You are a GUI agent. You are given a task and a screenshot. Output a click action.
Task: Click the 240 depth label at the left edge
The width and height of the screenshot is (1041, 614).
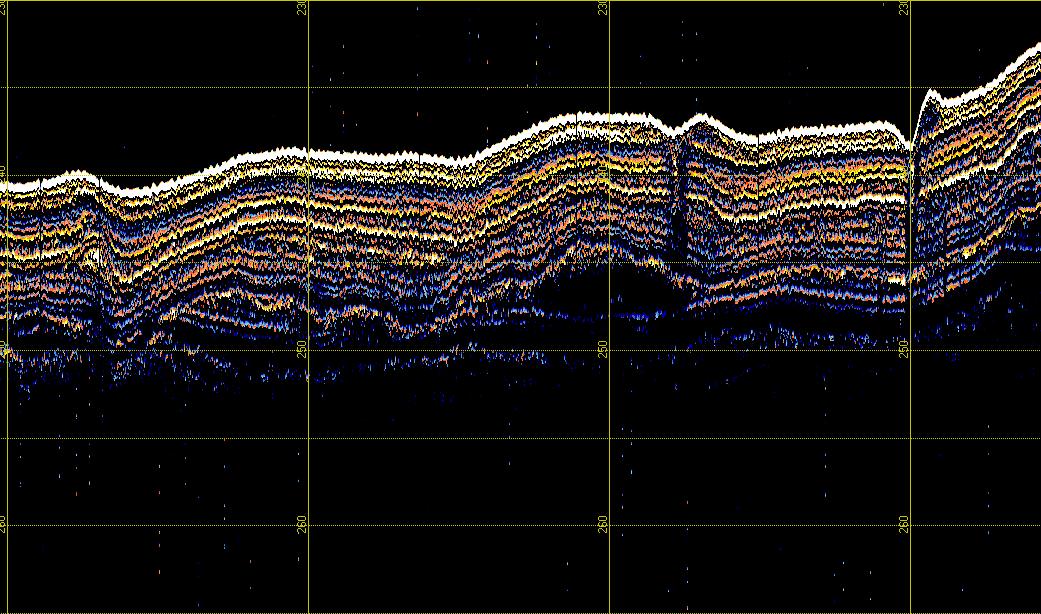(4, 173)
